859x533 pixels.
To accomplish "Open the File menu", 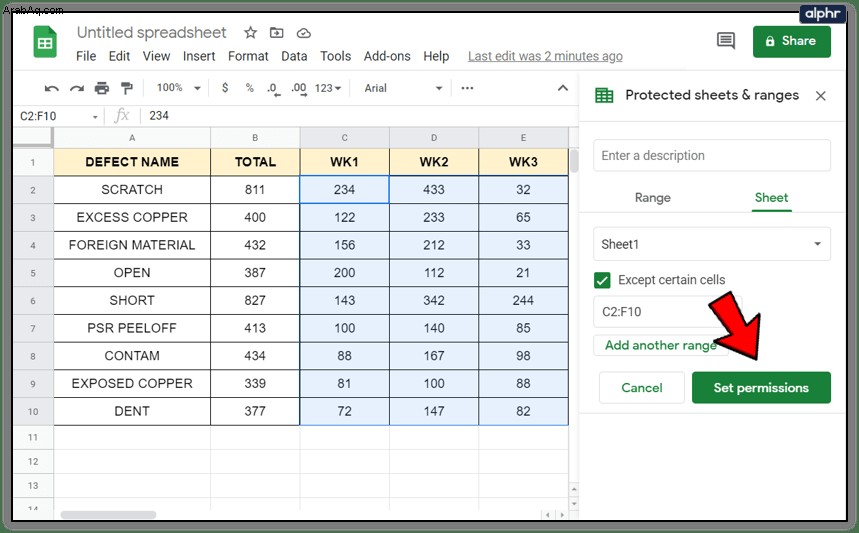I will pos(86,56).
